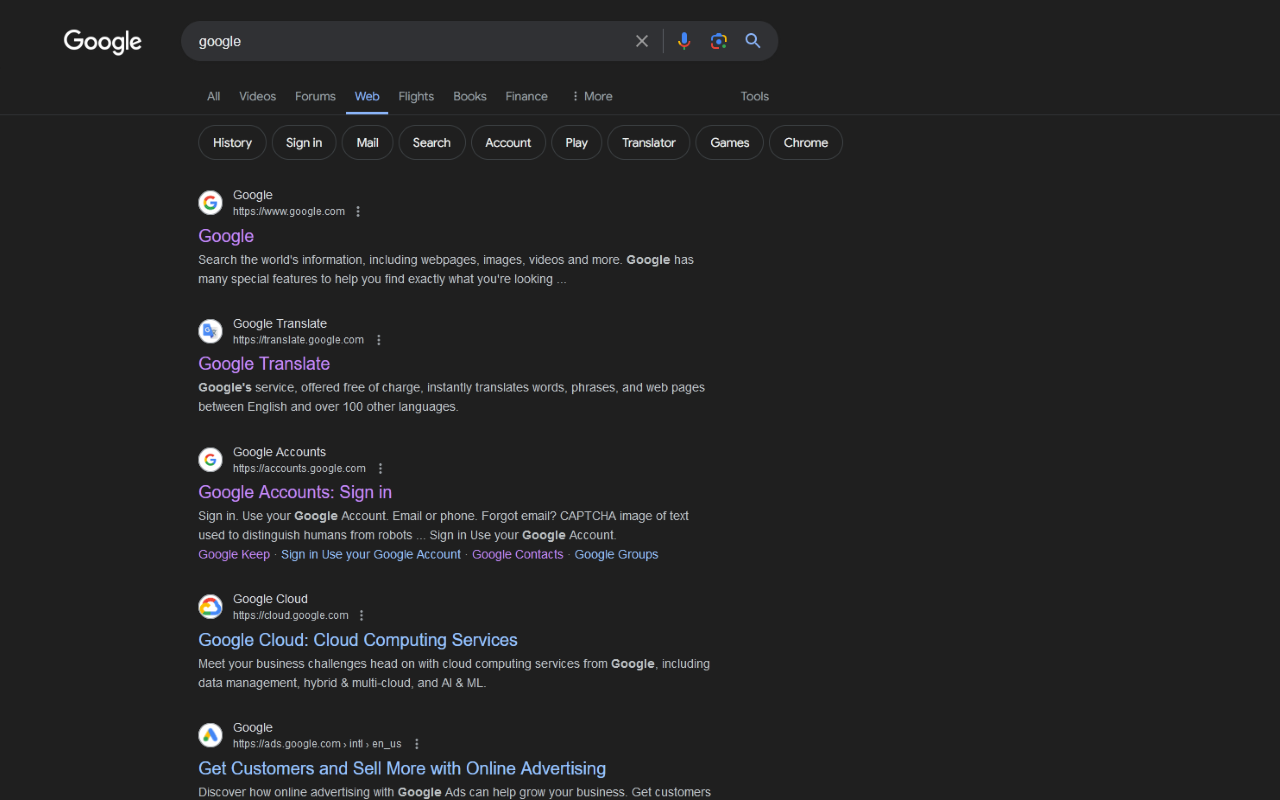Click inside the search input field
This screenshot has width=1280, height=800.
(x=420, y=41)
